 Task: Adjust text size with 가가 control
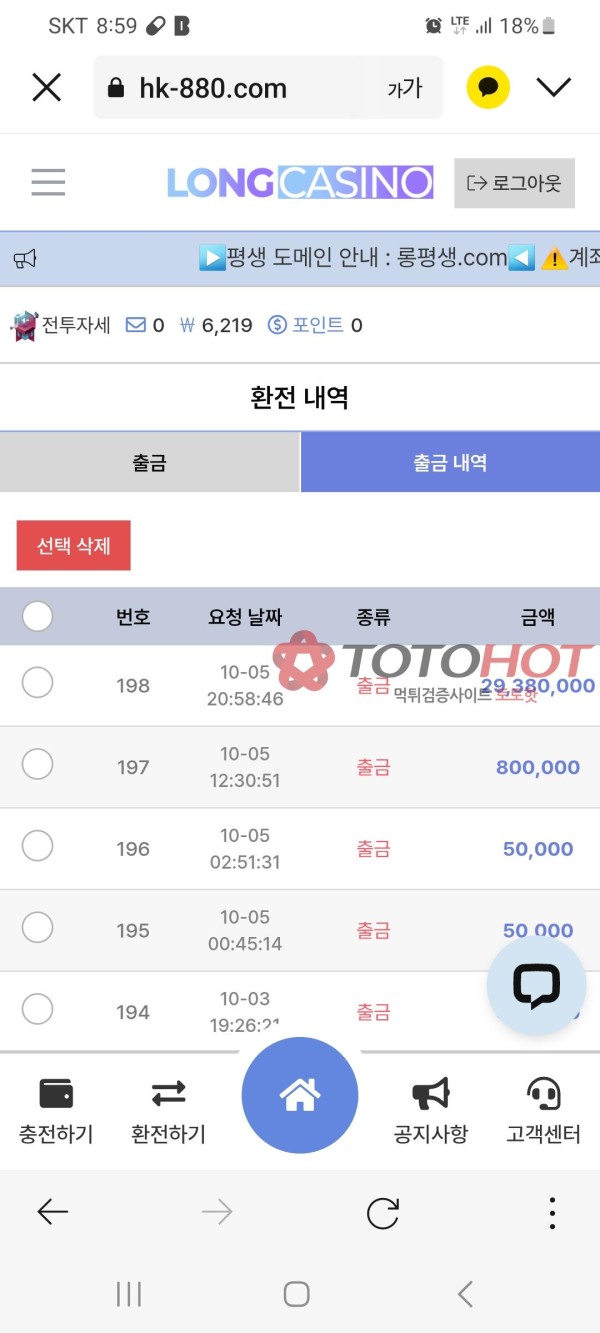[404, 88]
